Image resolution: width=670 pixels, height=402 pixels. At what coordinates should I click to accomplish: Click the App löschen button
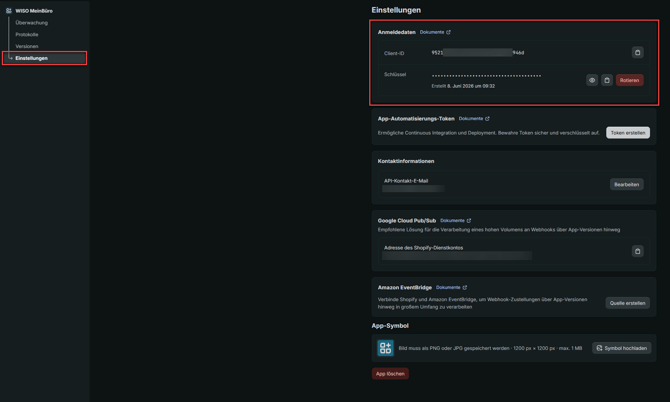pos(390,374)
